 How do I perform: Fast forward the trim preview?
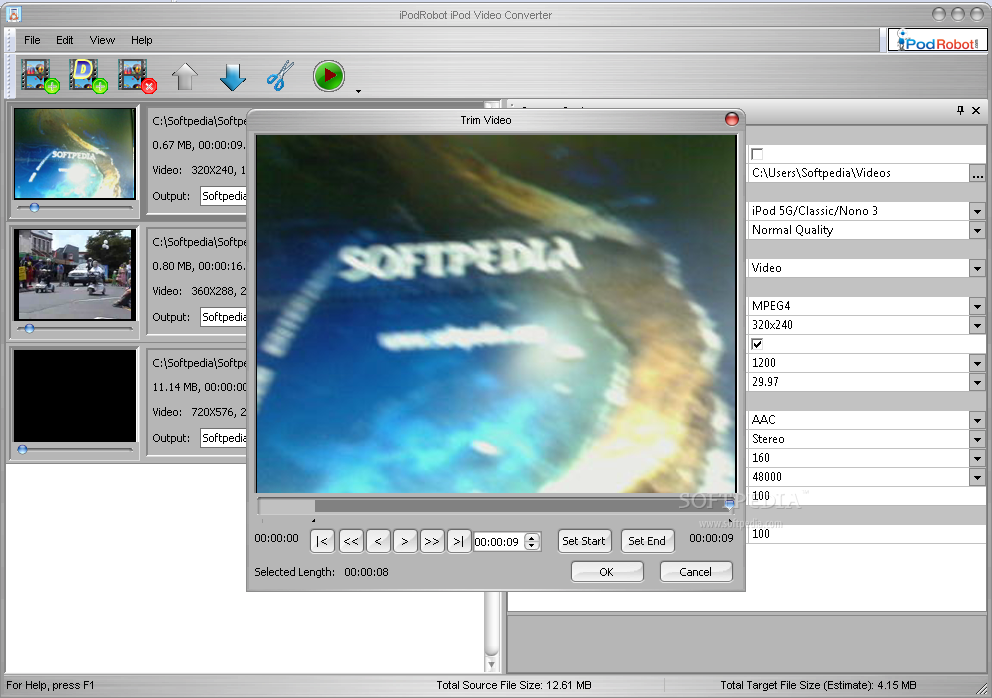tap(432, 541)
